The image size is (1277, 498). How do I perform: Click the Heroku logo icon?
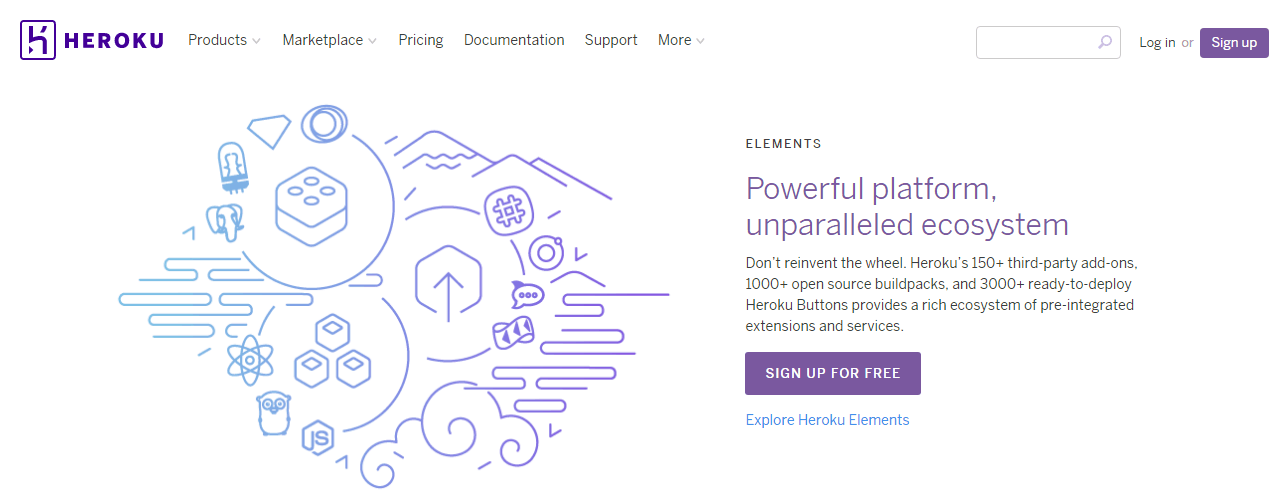[x=40, y=41]
